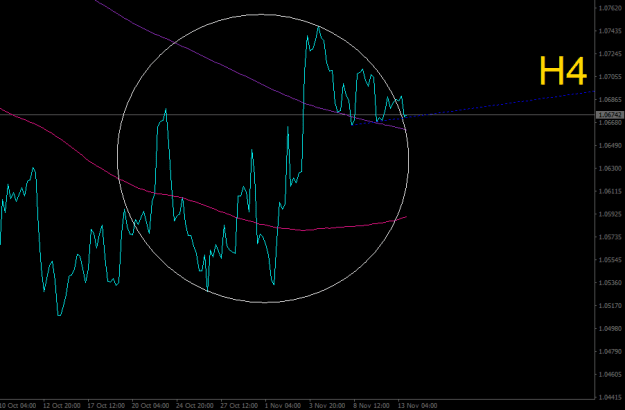
Task: Click price axis label 1.05925
Action: tap(611, 214)
